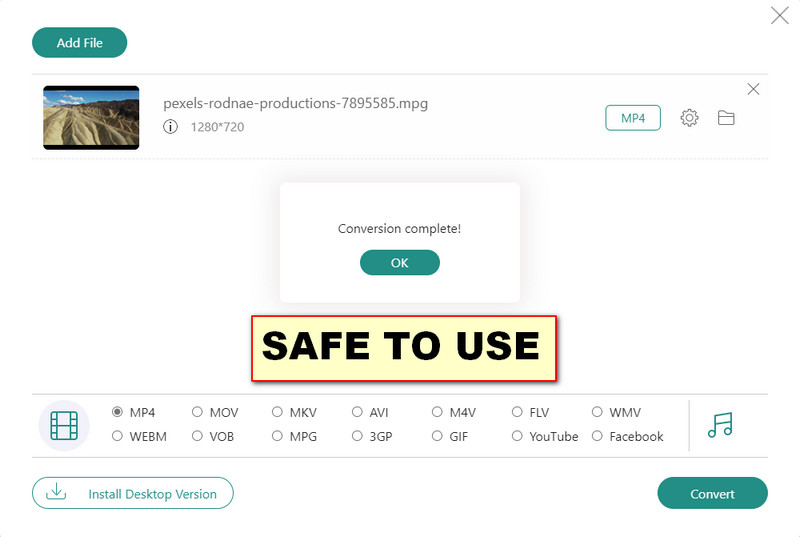Open the video settings gear icon
Screen dimensions: 800x537
point(689,118)
